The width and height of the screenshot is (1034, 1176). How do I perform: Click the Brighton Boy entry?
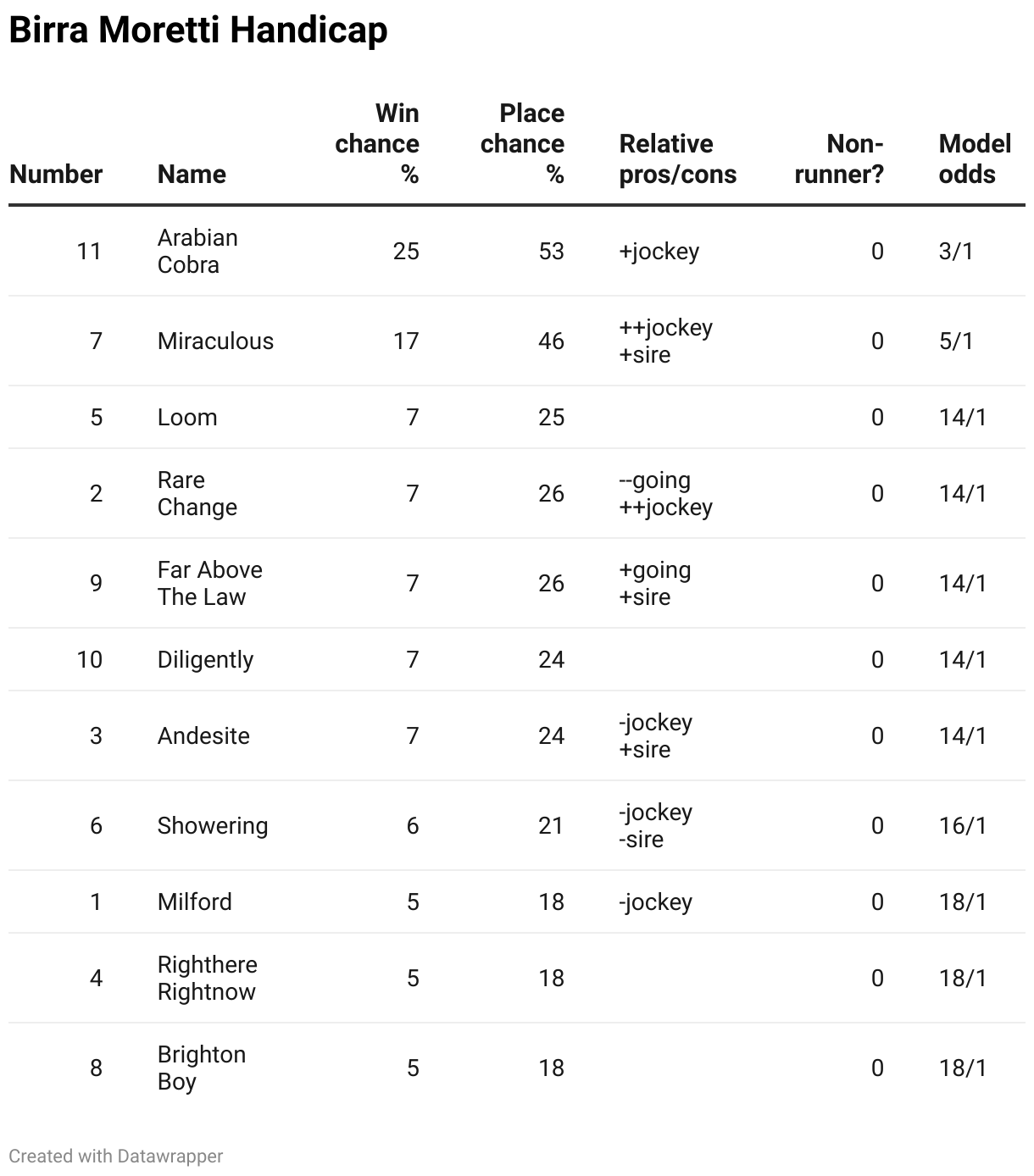[201, 1068]
